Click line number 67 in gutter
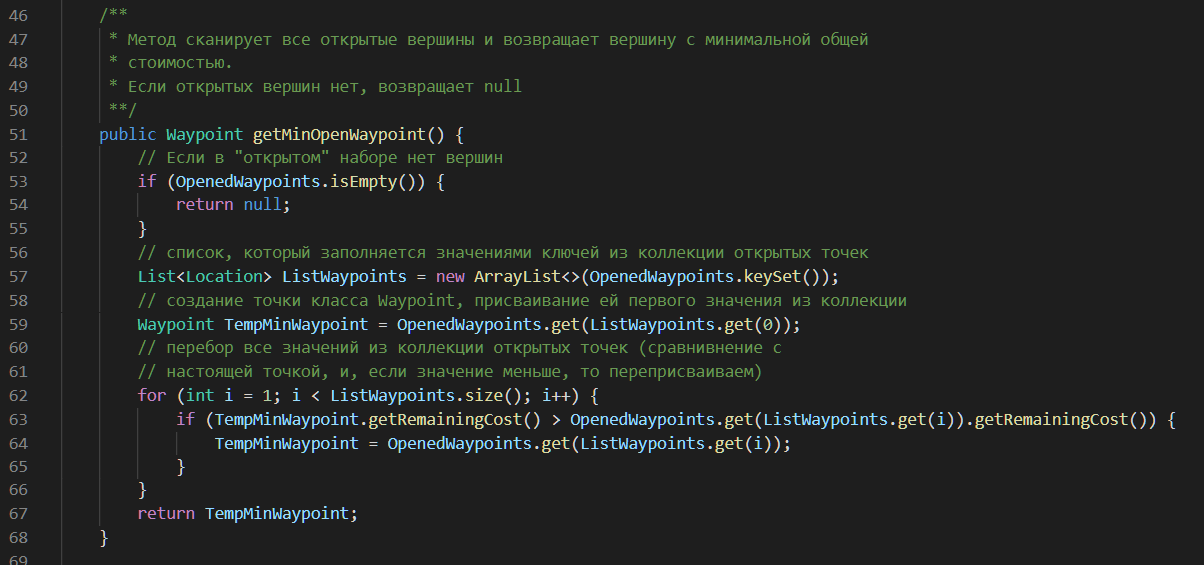1204x565 pixels. 18,513
